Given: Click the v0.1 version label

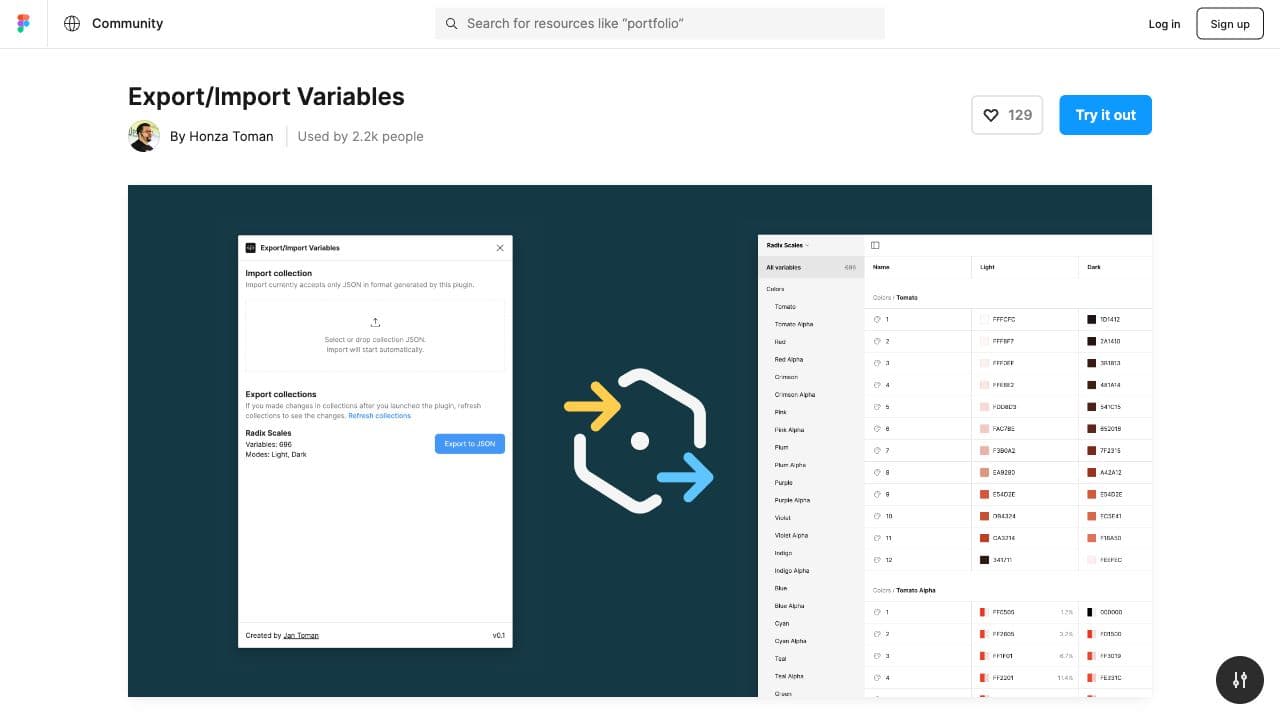Looking at the screenshot, I should point(498,635).
